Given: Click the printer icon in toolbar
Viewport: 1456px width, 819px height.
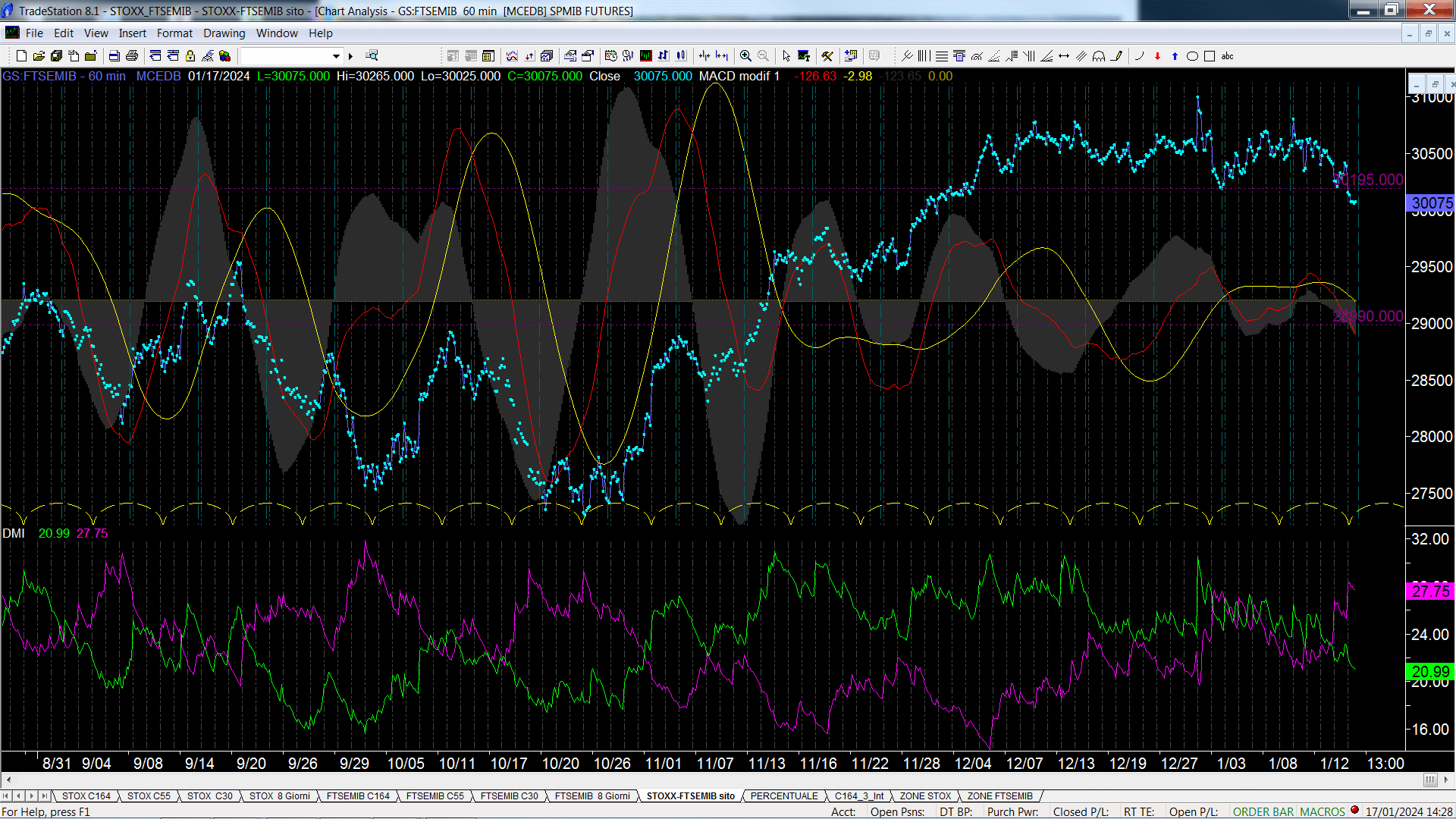Looking at the screenshot, I should (x=132, y=56).
